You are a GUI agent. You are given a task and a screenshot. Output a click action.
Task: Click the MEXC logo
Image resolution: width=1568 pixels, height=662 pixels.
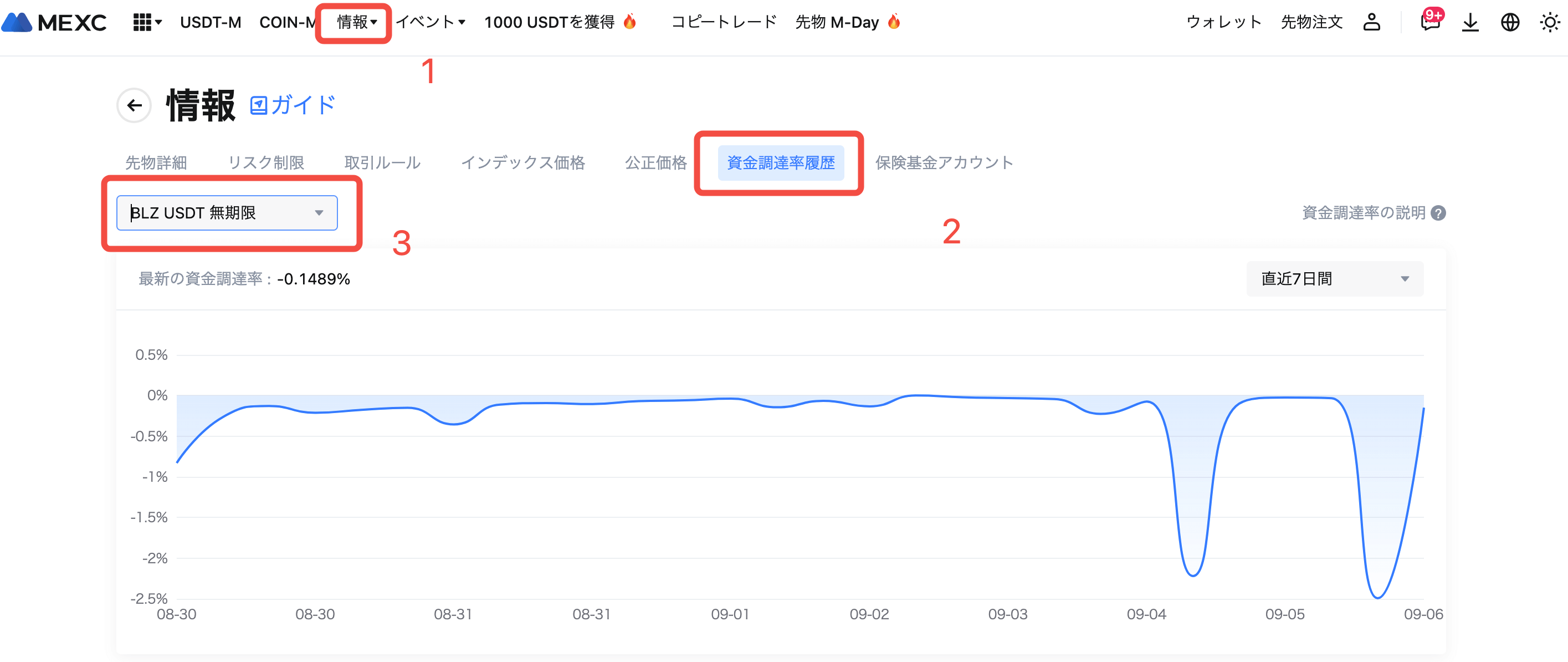[55, 23]
